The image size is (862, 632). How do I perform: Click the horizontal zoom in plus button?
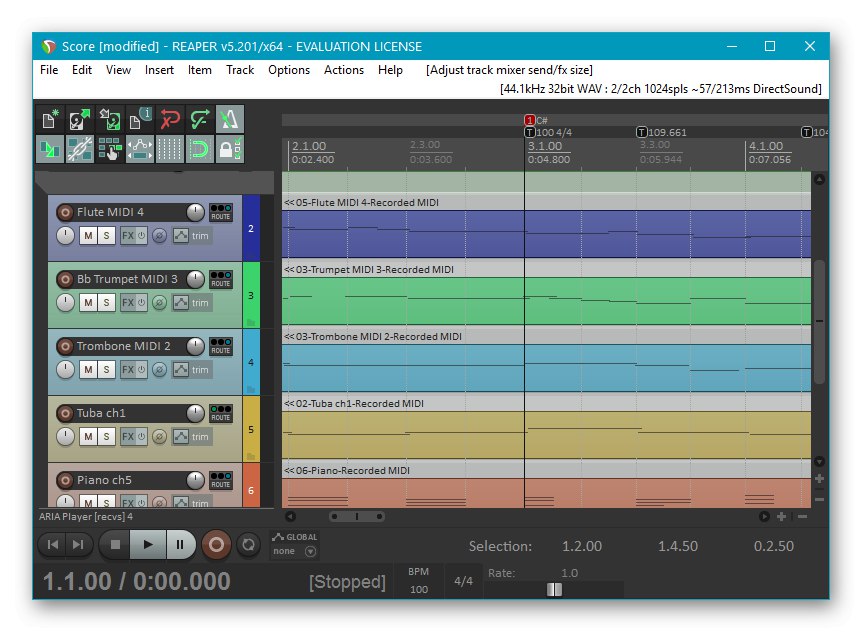781,517
